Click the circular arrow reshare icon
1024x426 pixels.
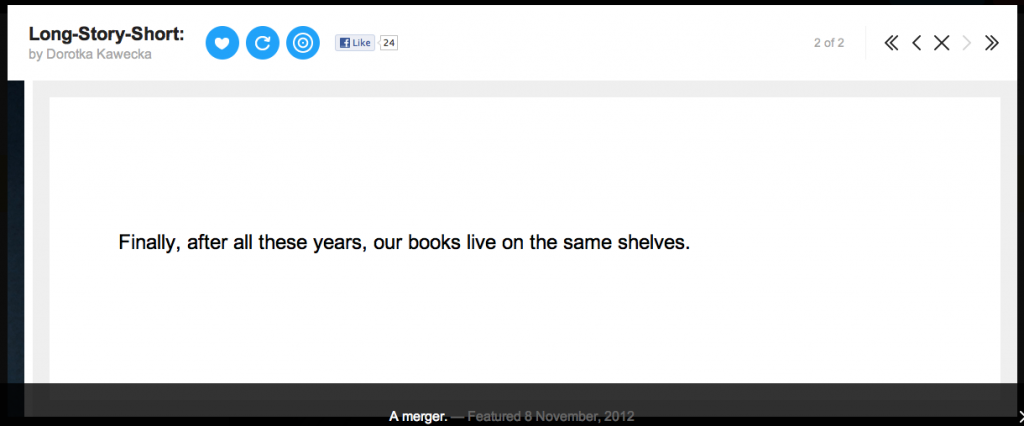coord(263,43)
